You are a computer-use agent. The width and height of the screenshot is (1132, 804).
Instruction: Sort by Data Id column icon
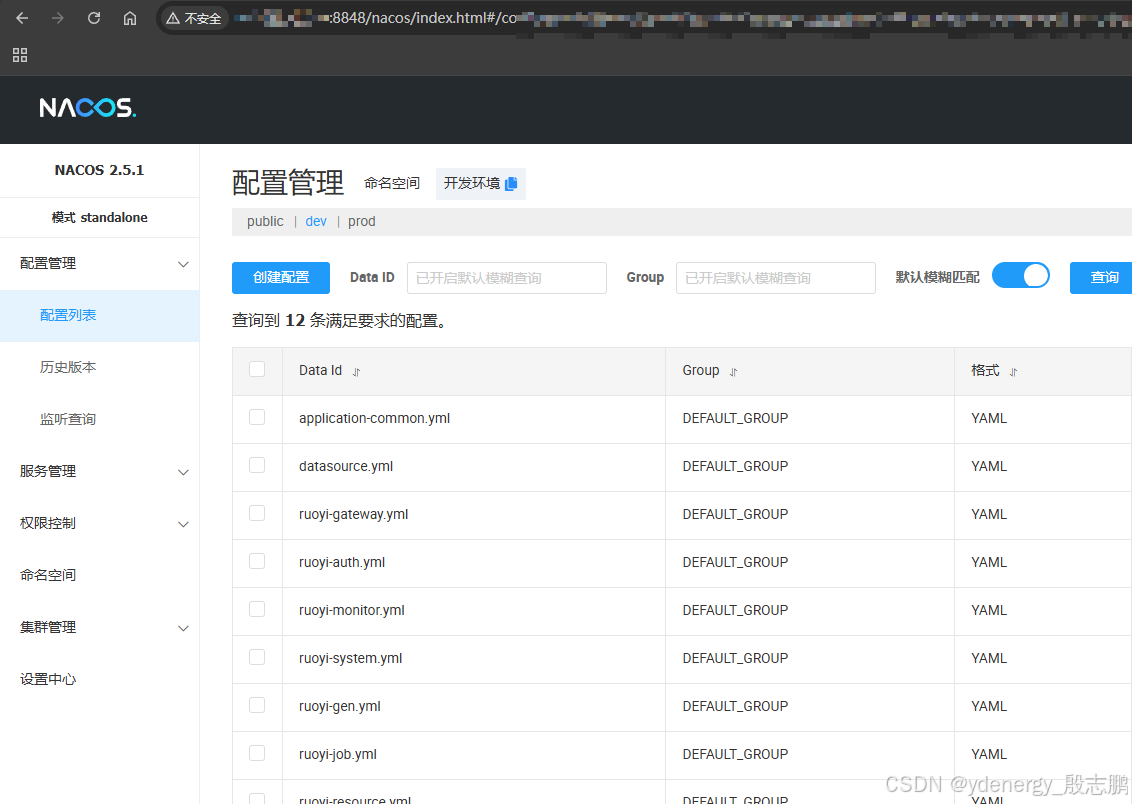pyautogui.click(x=356, y=372)
